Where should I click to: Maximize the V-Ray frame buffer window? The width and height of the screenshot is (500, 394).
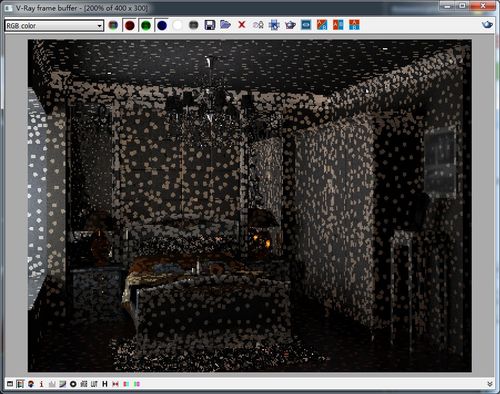pos(463,5)
